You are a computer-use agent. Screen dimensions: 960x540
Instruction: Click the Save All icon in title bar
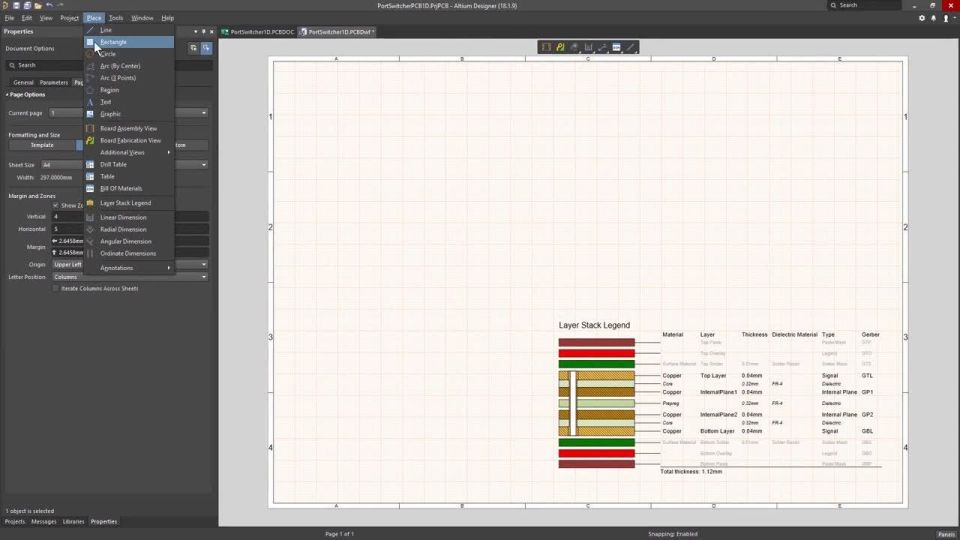tap(27, 6)
